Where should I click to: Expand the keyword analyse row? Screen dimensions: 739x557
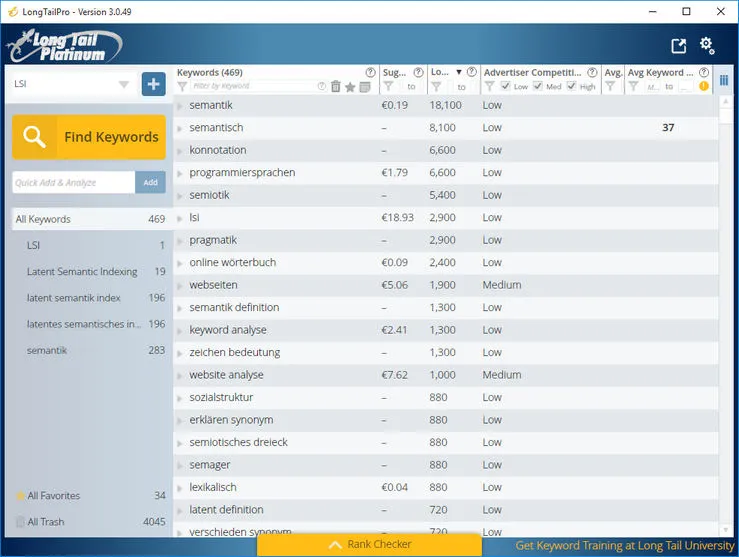(x=180, y=331)
